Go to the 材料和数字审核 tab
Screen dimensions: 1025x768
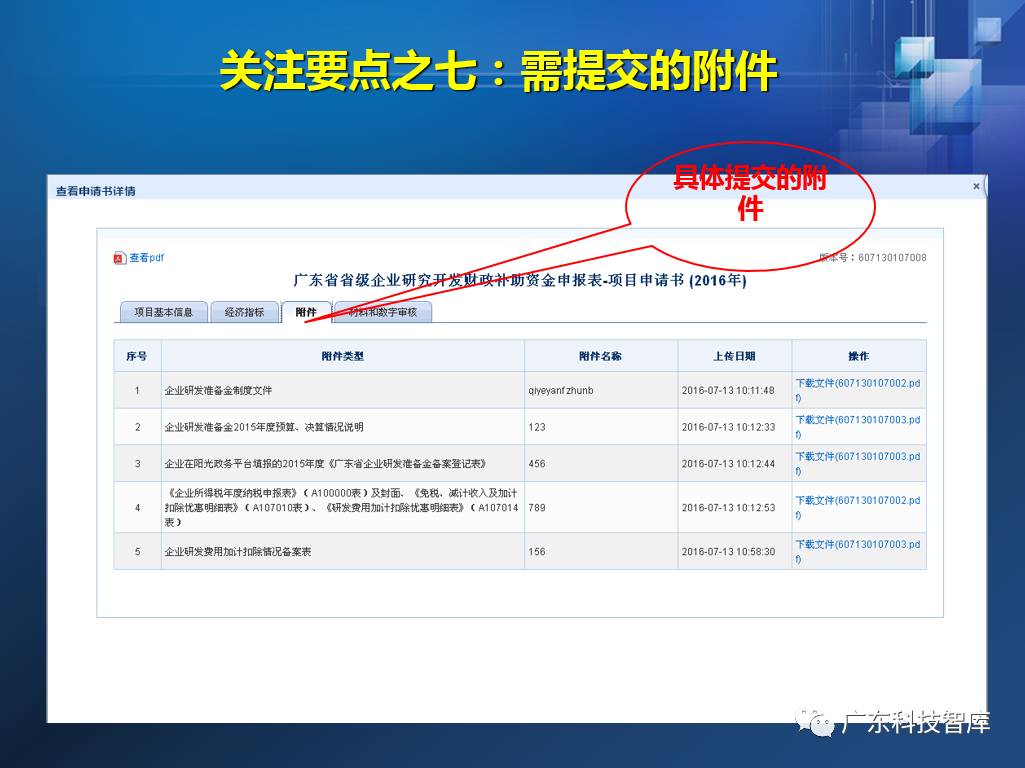click(383, 312)
